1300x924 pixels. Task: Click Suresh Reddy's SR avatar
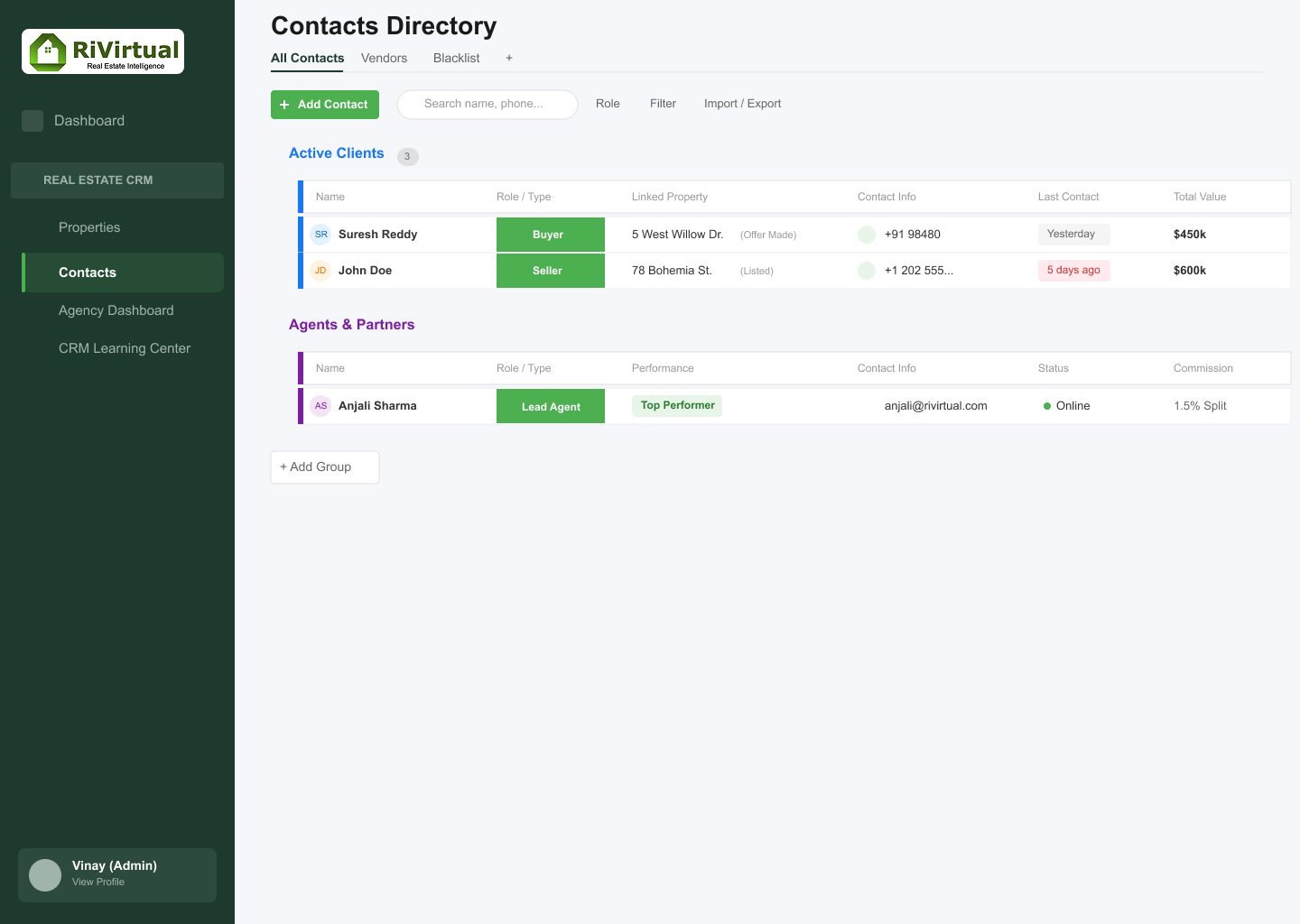click(320, 235)
